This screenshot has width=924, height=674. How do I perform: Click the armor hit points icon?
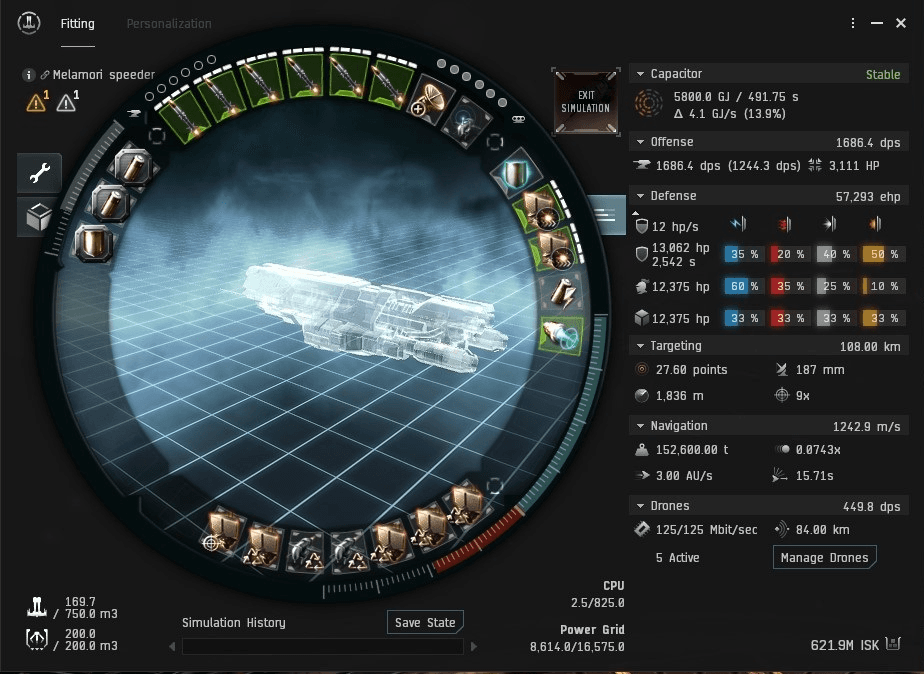pos(642,286)
